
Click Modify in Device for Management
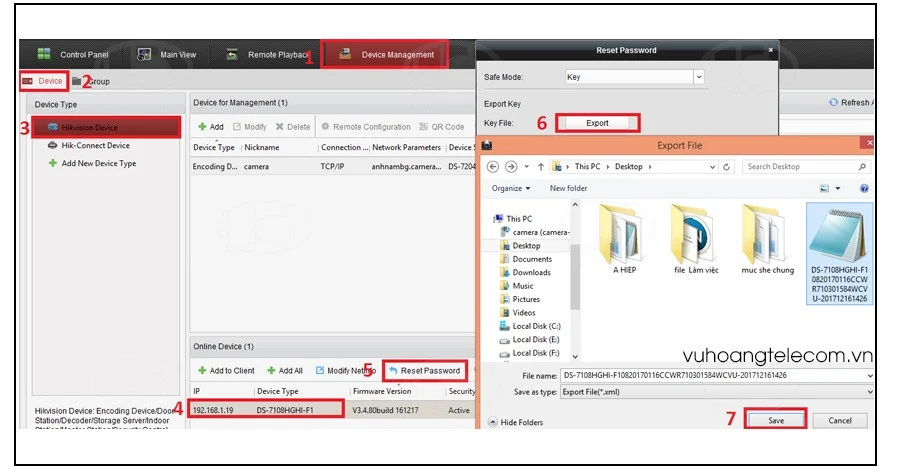click(x=250, y=127)
